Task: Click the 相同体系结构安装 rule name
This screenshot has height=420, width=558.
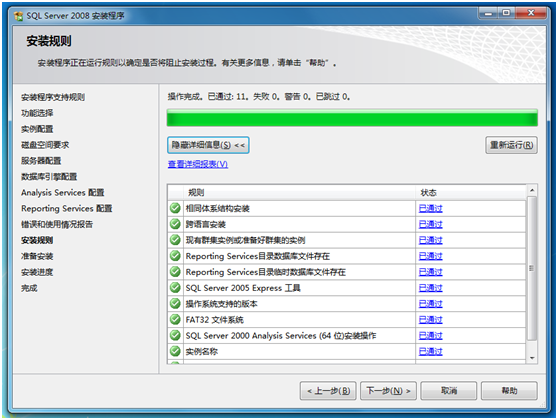Action: pyautogui.click(x=217, y=209)
